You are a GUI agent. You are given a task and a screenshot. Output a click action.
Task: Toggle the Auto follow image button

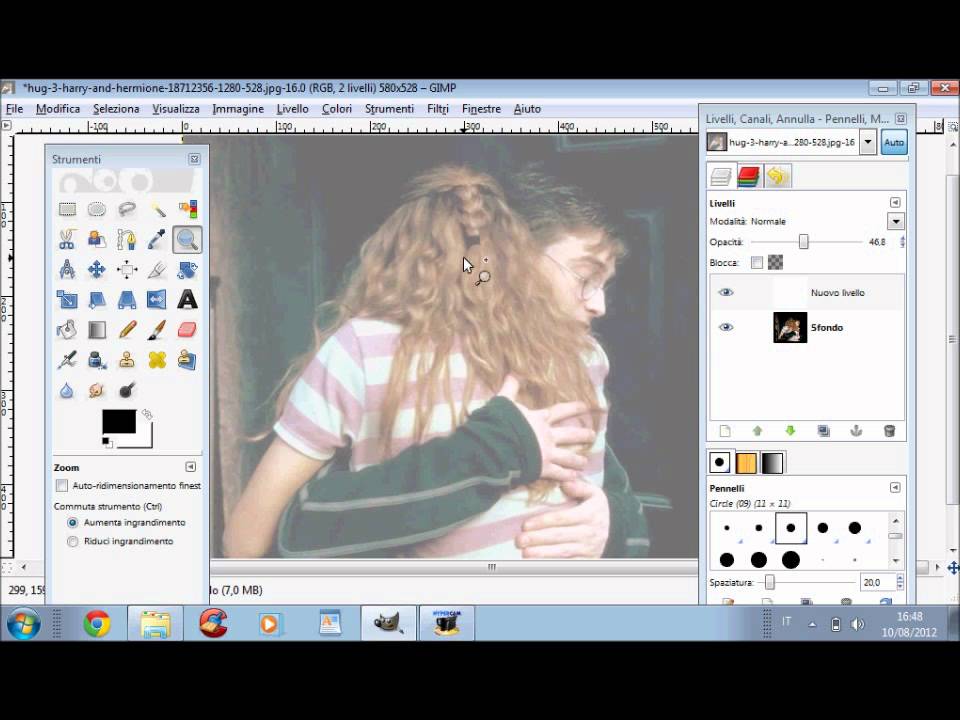[x=894, y=143]
